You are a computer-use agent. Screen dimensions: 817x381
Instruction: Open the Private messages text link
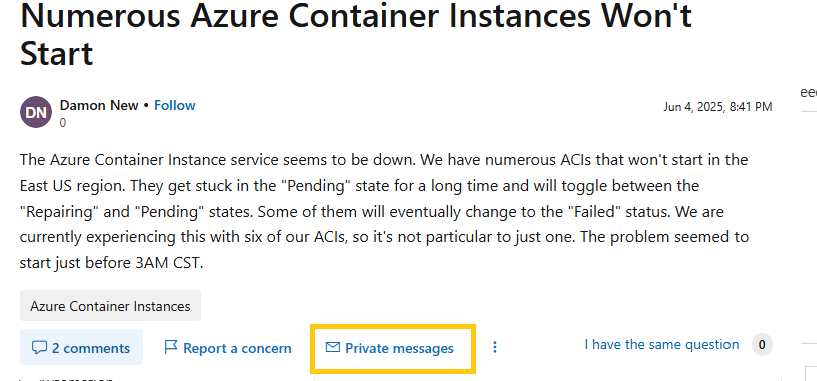pos(399,348)
